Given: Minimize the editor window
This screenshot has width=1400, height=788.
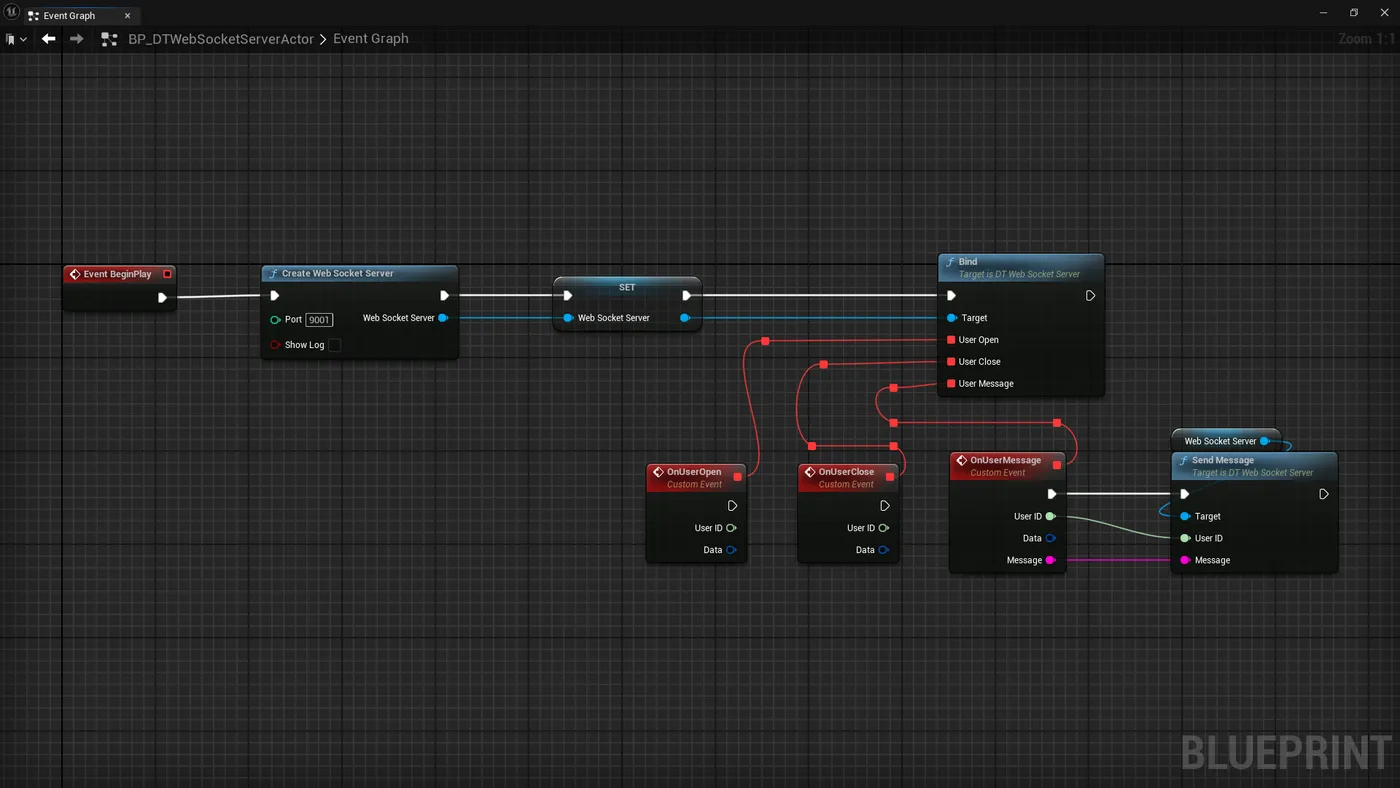Looking at the screenshot, I should coord(1323,13).
